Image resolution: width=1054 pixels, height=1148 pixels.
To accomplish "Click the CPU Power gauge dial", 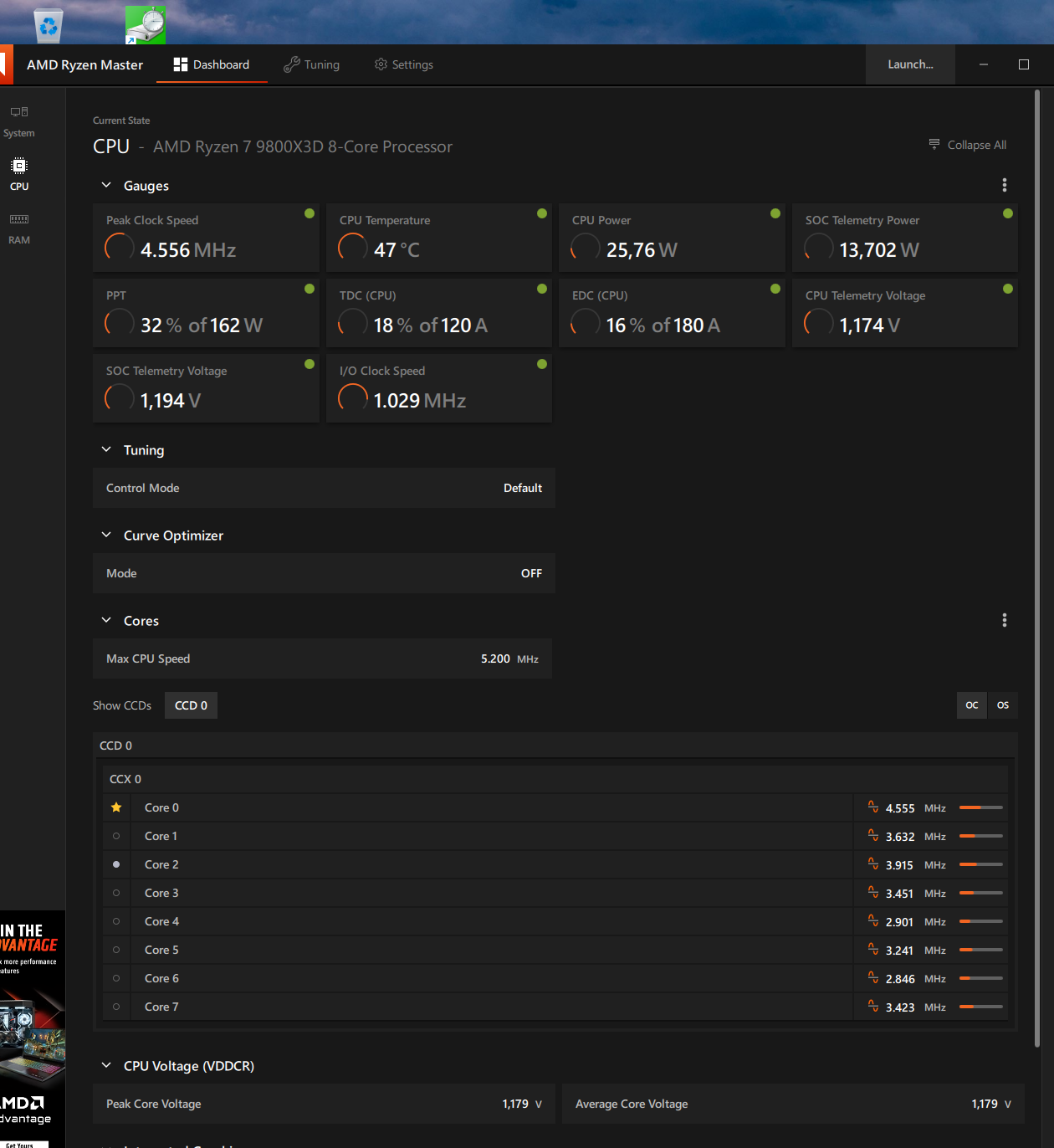I will 586,248.
